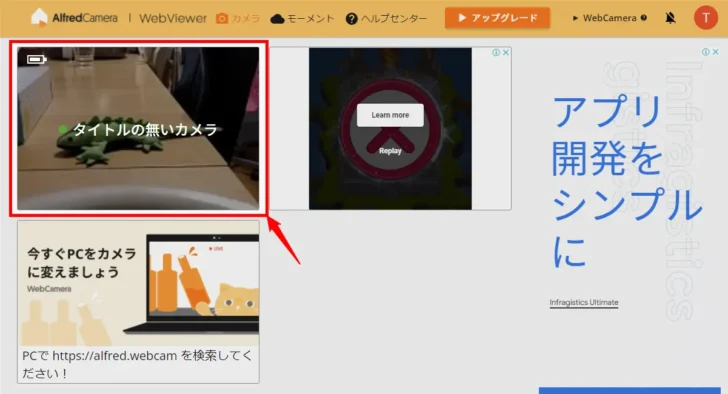Click the Learn more button in the ad
The height and width of the screenshot is (394, 728).
pyautogui.click(x=390, y=115)
